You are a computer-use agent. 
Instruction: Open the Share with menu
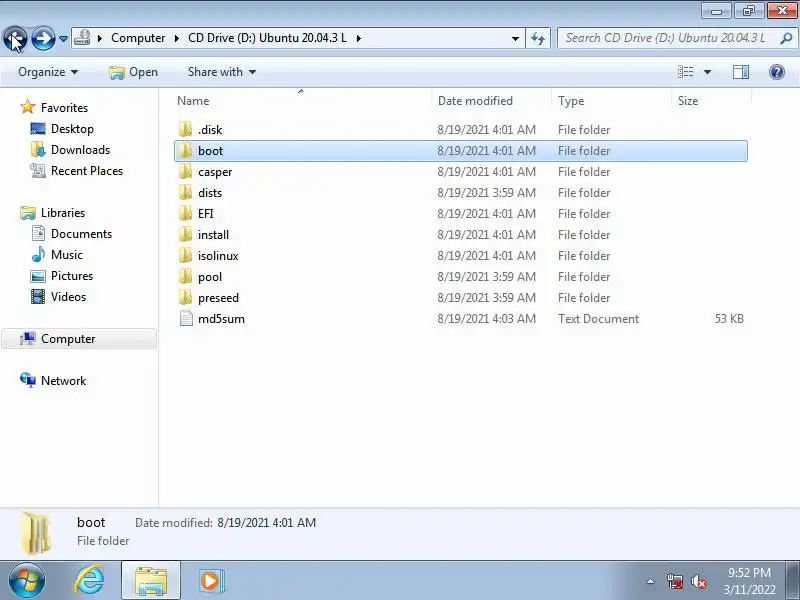click(x=221, y=72)
